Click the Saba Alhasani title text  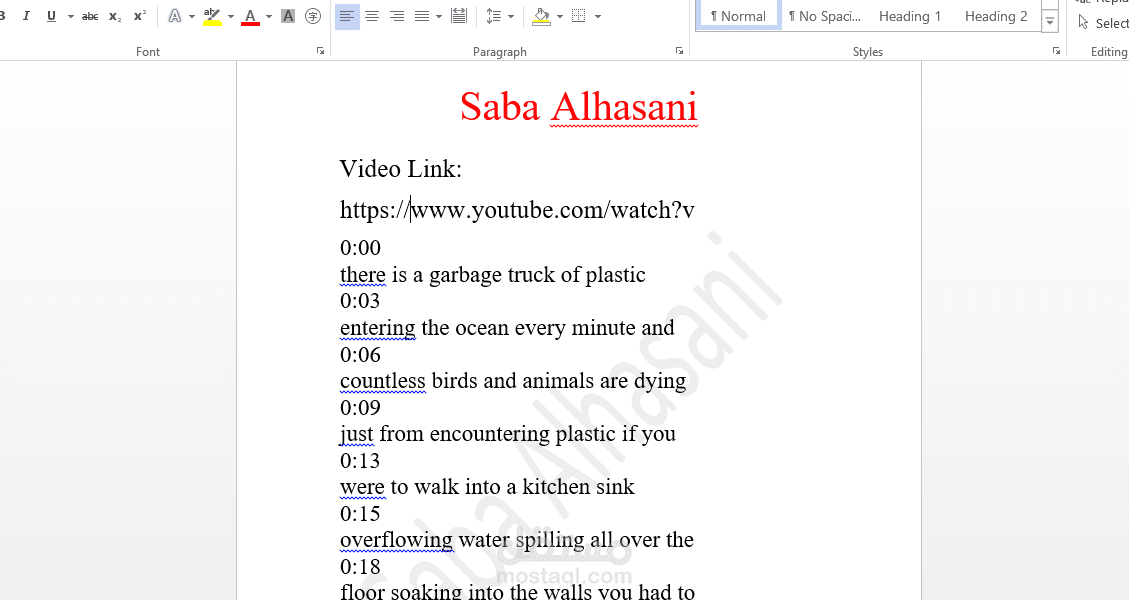pos(579,107)
